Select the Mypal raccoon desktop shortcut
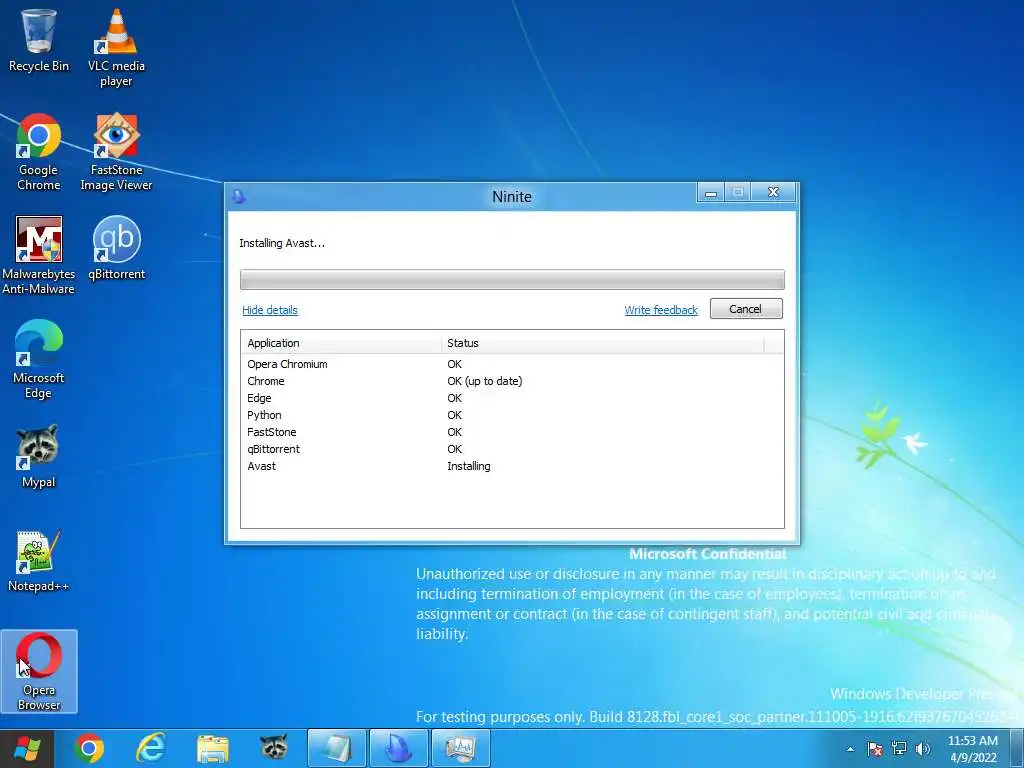1024x768 pixels. [39, 456]
